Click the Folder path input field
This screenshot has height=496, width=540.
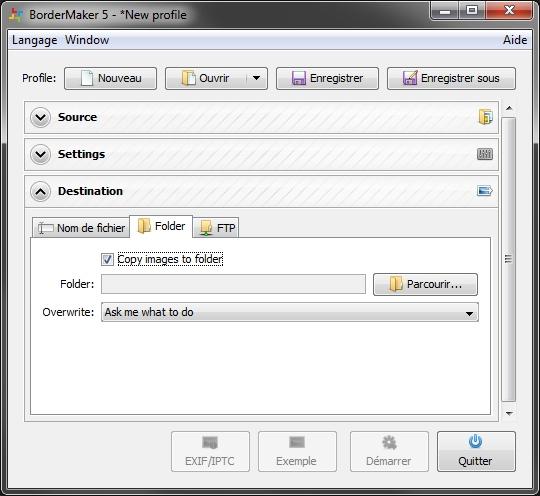coord(233,284)
